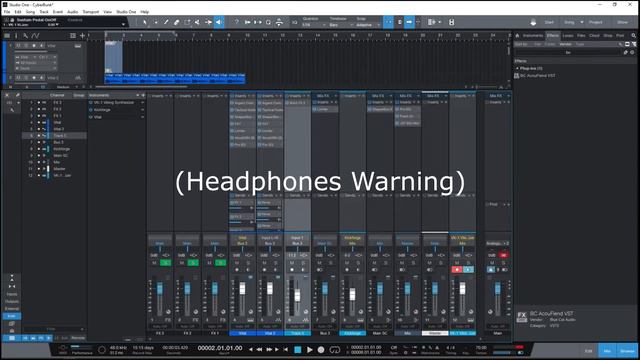Screen dimensions: 640x360
Task: Select the Bend tool
Action: (x=208, y=22)
